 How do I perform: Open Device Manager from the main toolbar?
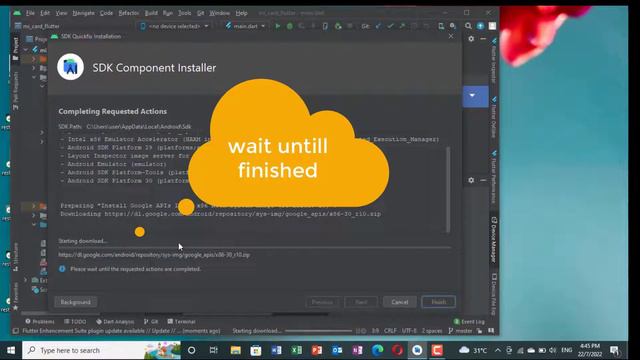click(x=441, y=26)
